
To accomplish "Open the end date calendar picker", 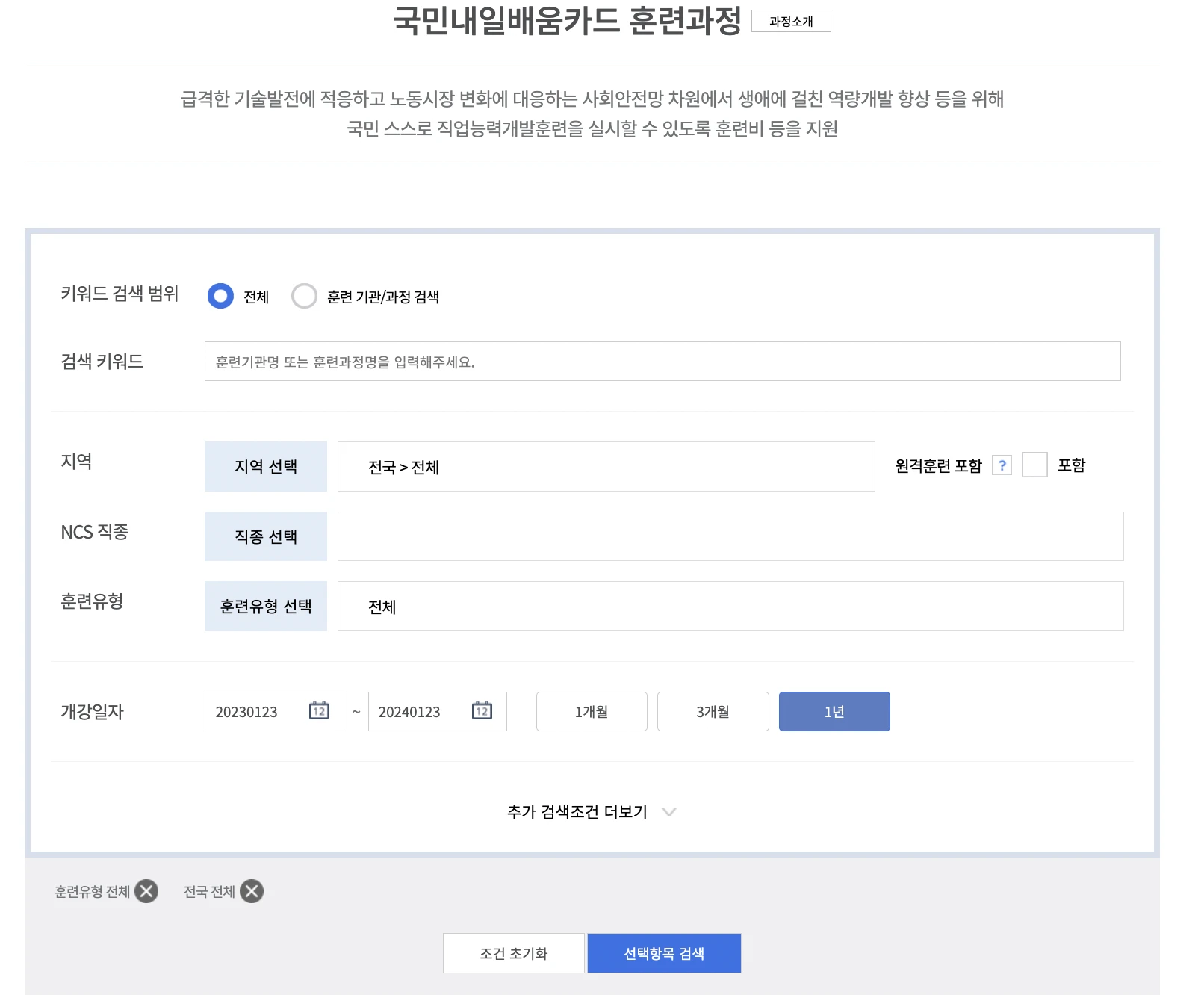I will (482, 712).
